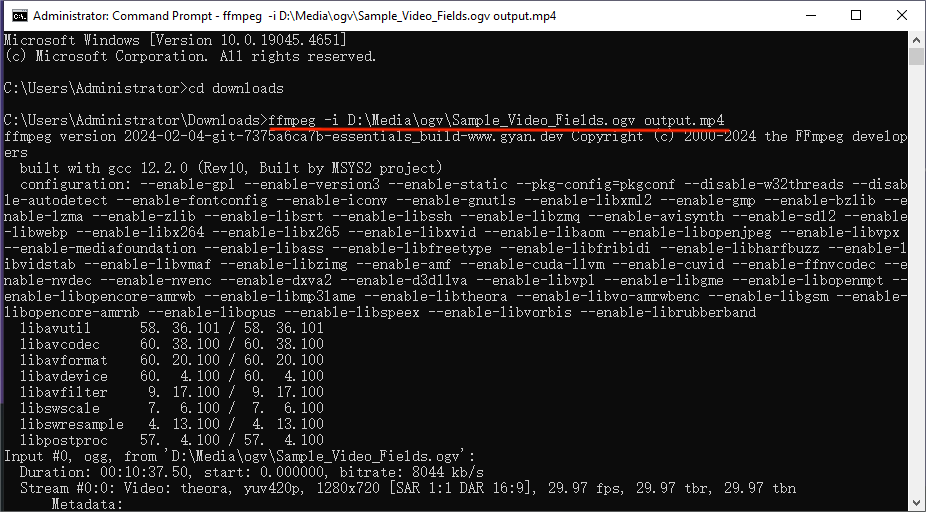Viewport: 926px width, 512px height.
Task: Click the 'Metadata:' line
Action: [x=87, y=504]
